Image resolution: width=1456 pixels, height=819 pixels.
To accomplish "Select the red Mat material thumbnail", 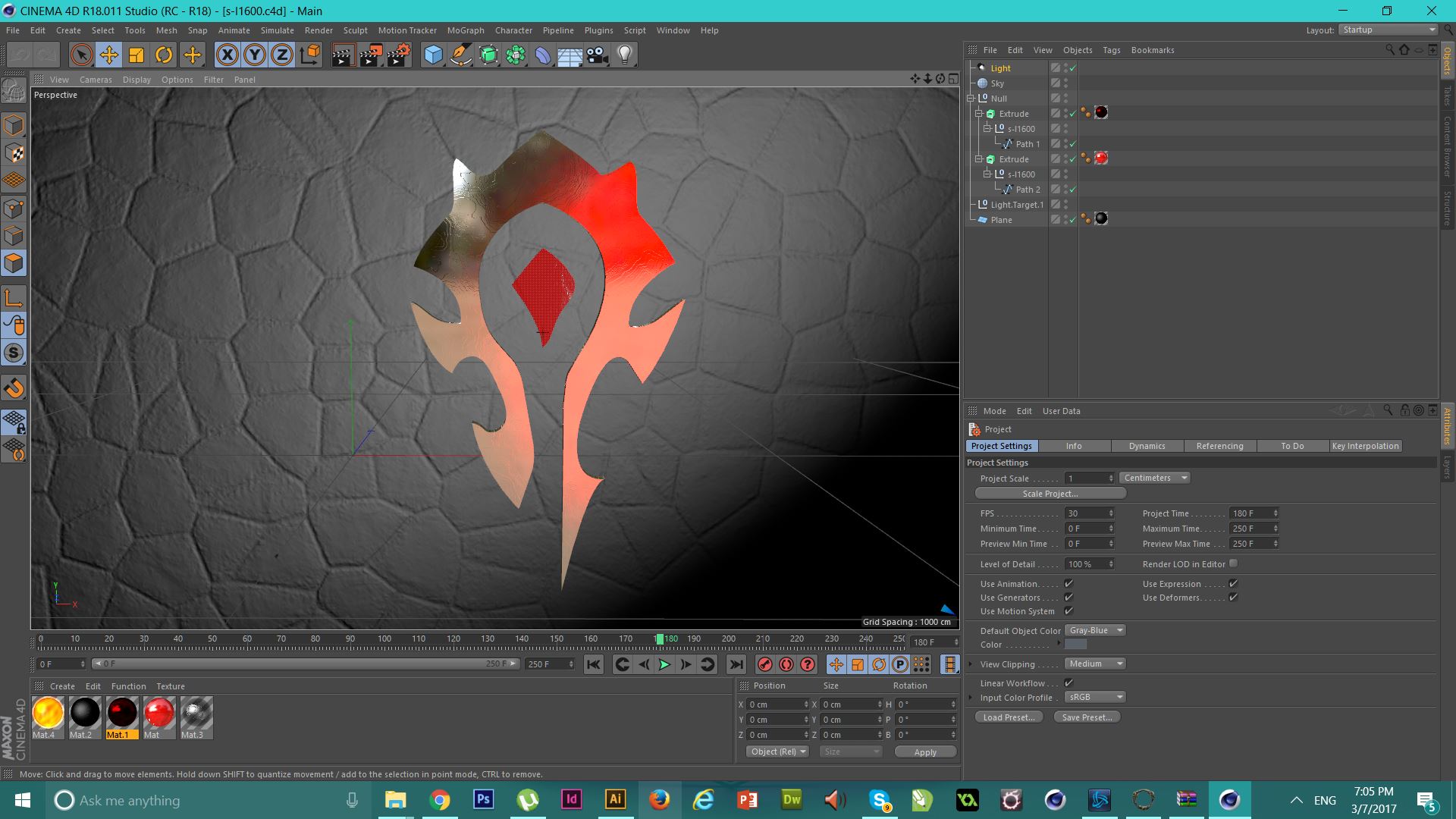I will (158, 714).
